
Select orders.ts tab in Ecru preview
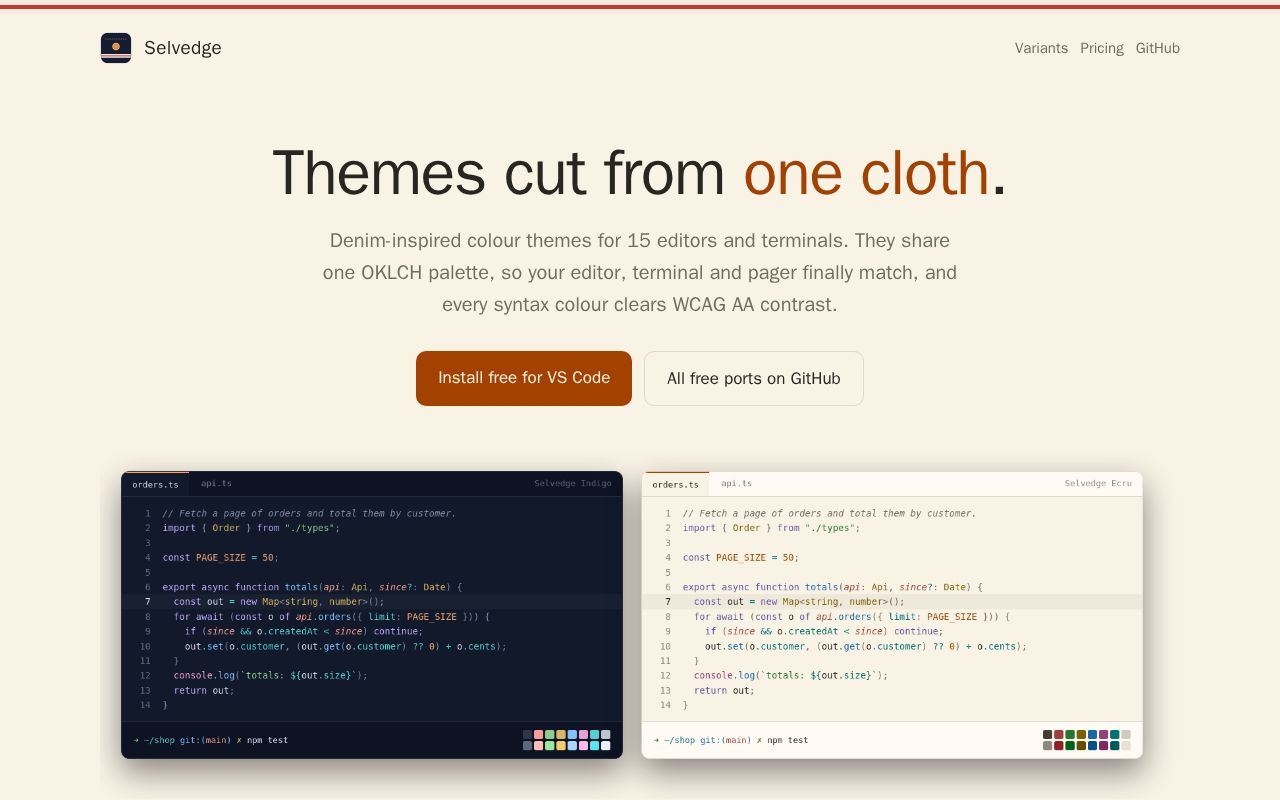click(675, 484)
